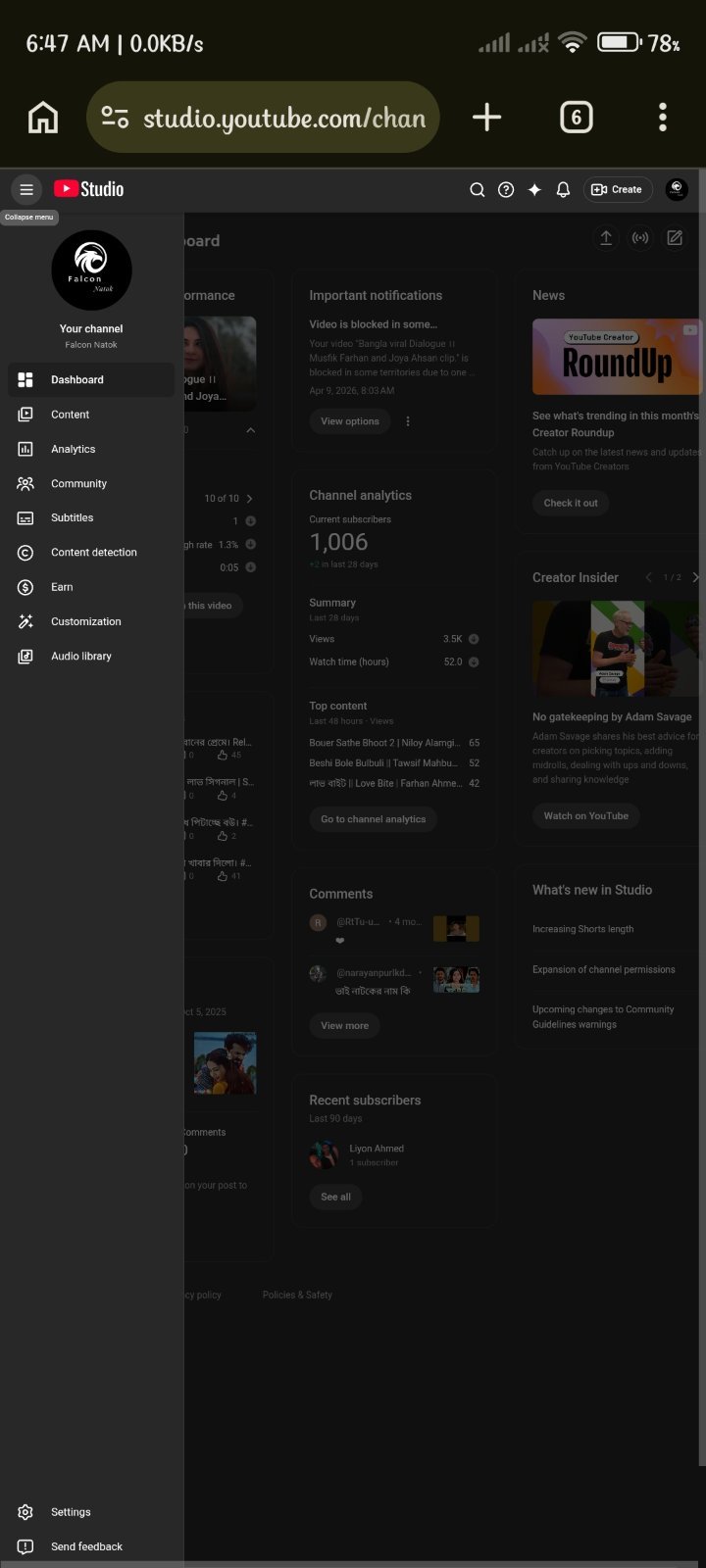
Task: Open the help question mark icon
Action: pos(506,190)
